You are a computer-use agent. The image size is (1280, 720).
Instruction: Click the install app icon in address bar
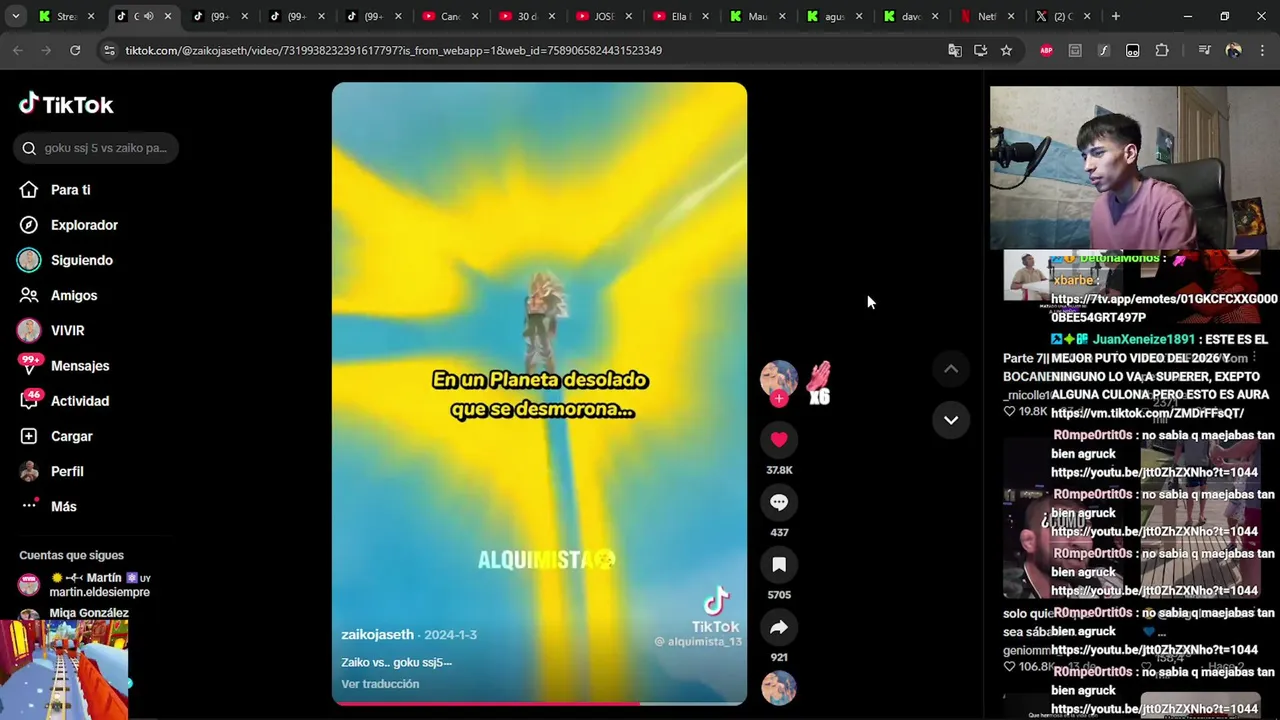(x=981, y=50)
